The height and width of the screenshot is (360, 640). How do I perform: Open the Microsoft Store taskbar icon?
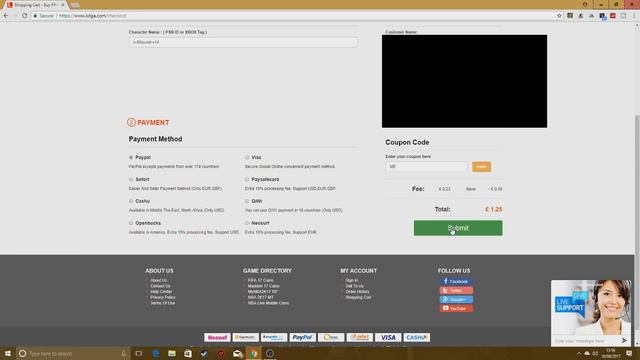pyautogui.click(x=188, y=353)
